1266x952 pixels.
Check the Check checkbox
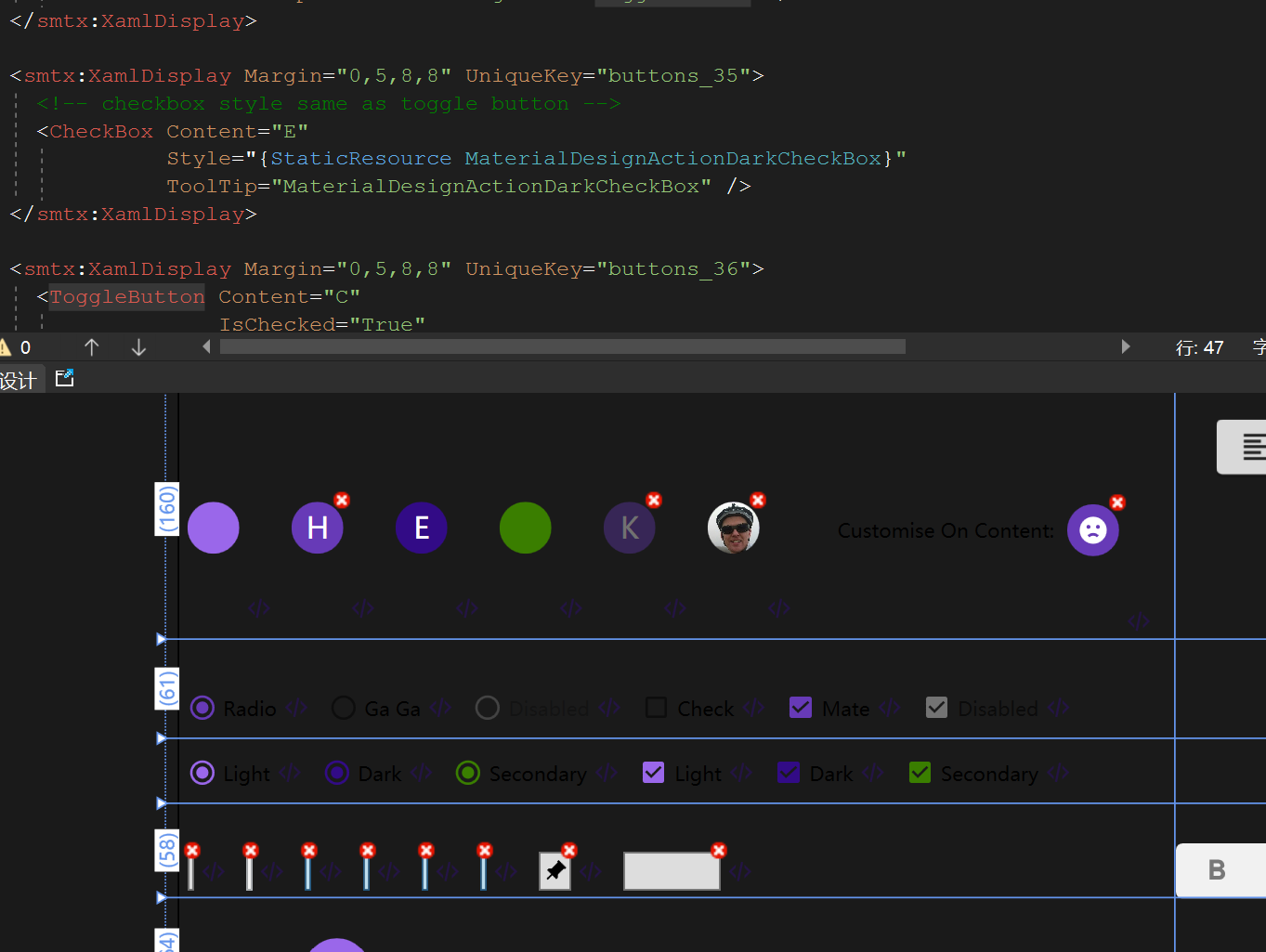coord(657,707)
